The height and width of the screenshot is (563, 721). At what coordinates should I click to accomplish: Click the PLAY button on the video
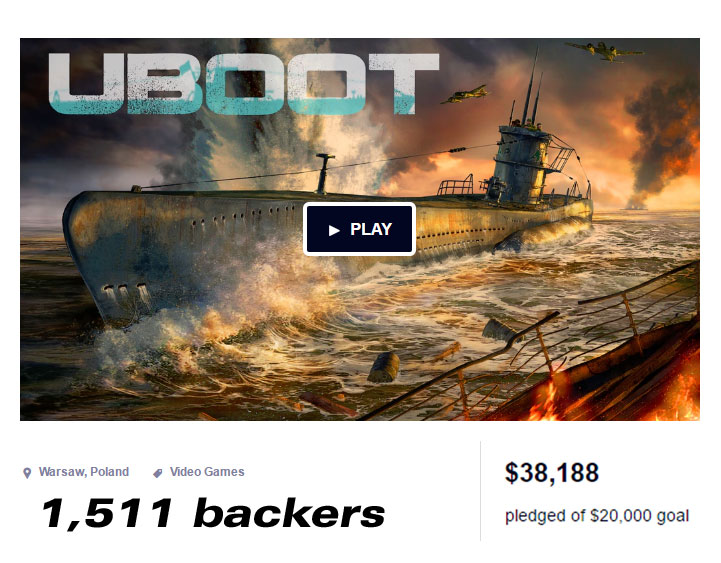[360, 229]
